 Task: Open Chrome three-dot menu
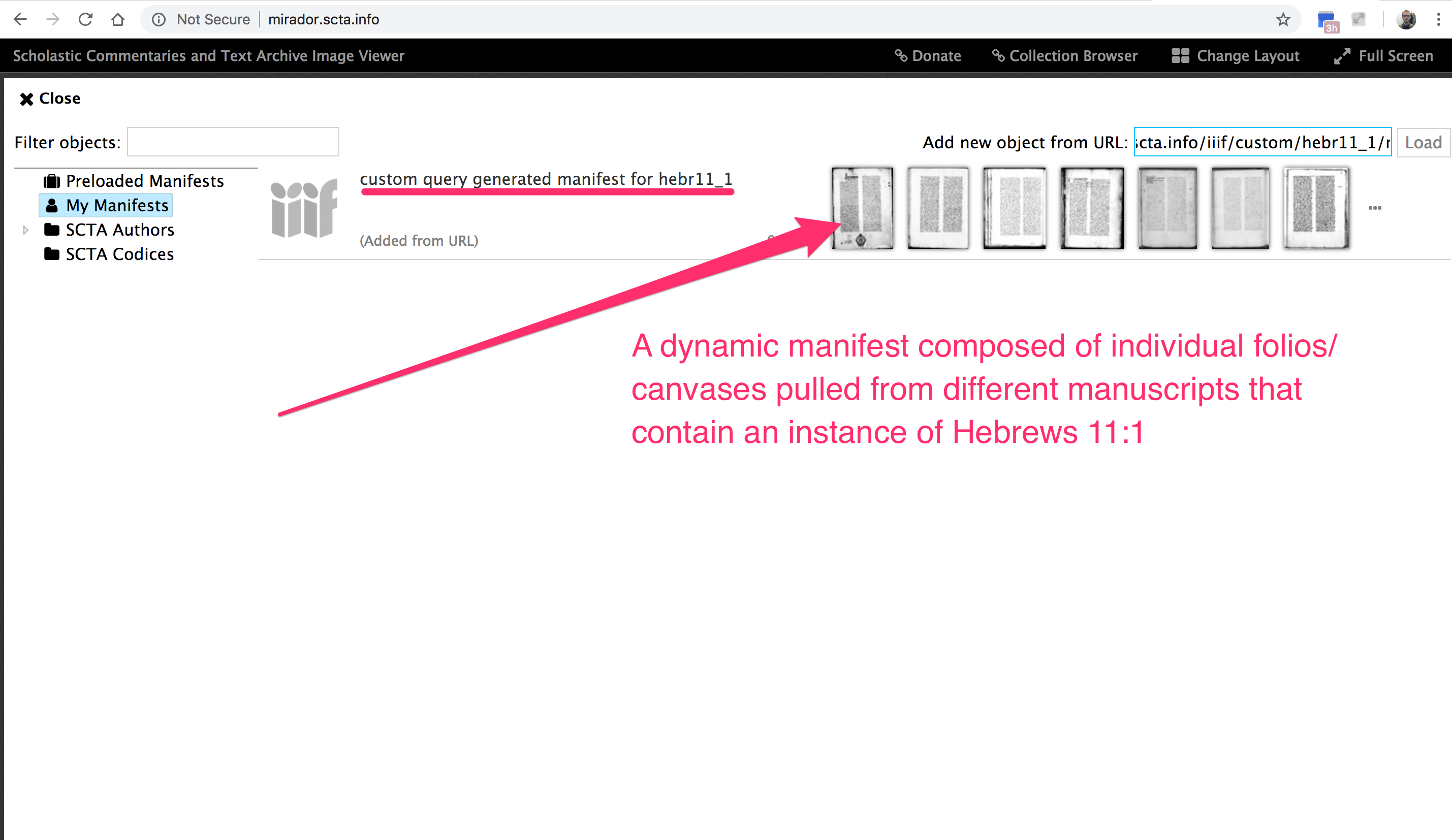[x=1438, y=20]
